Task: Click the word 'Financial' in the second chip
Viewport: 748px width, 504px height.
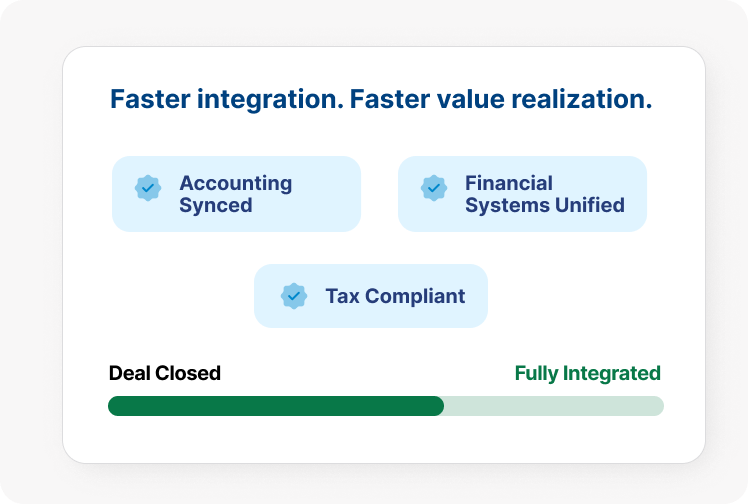Action: click(x=508, y=183)
